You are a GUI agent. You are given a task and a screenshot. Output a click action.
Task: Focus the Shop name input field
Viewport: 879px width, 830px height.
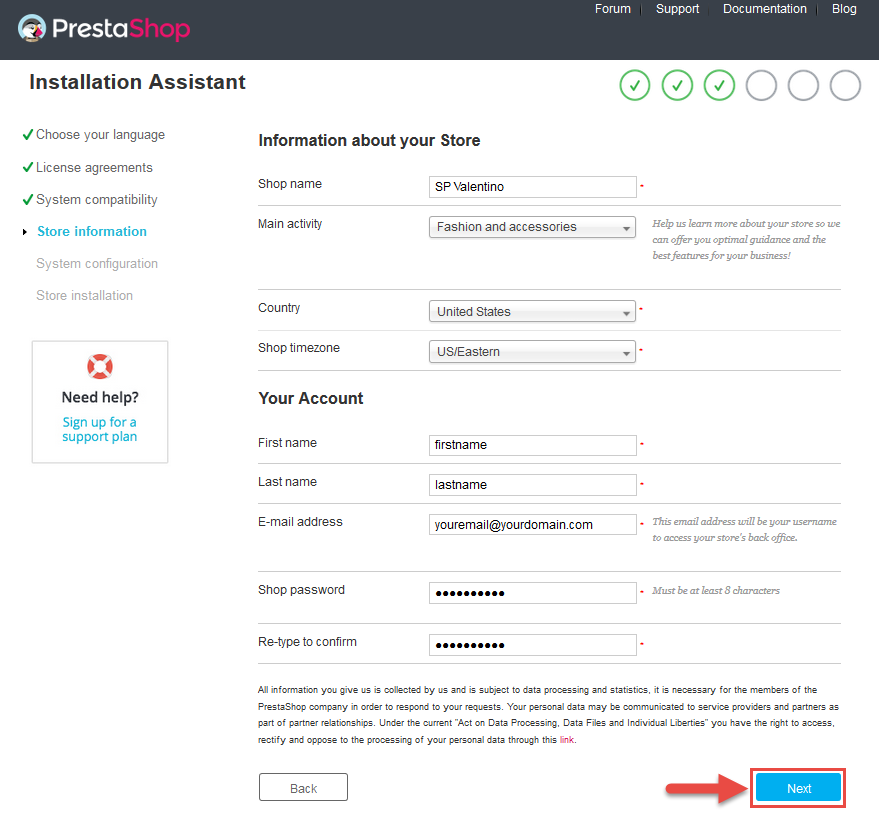532,187
